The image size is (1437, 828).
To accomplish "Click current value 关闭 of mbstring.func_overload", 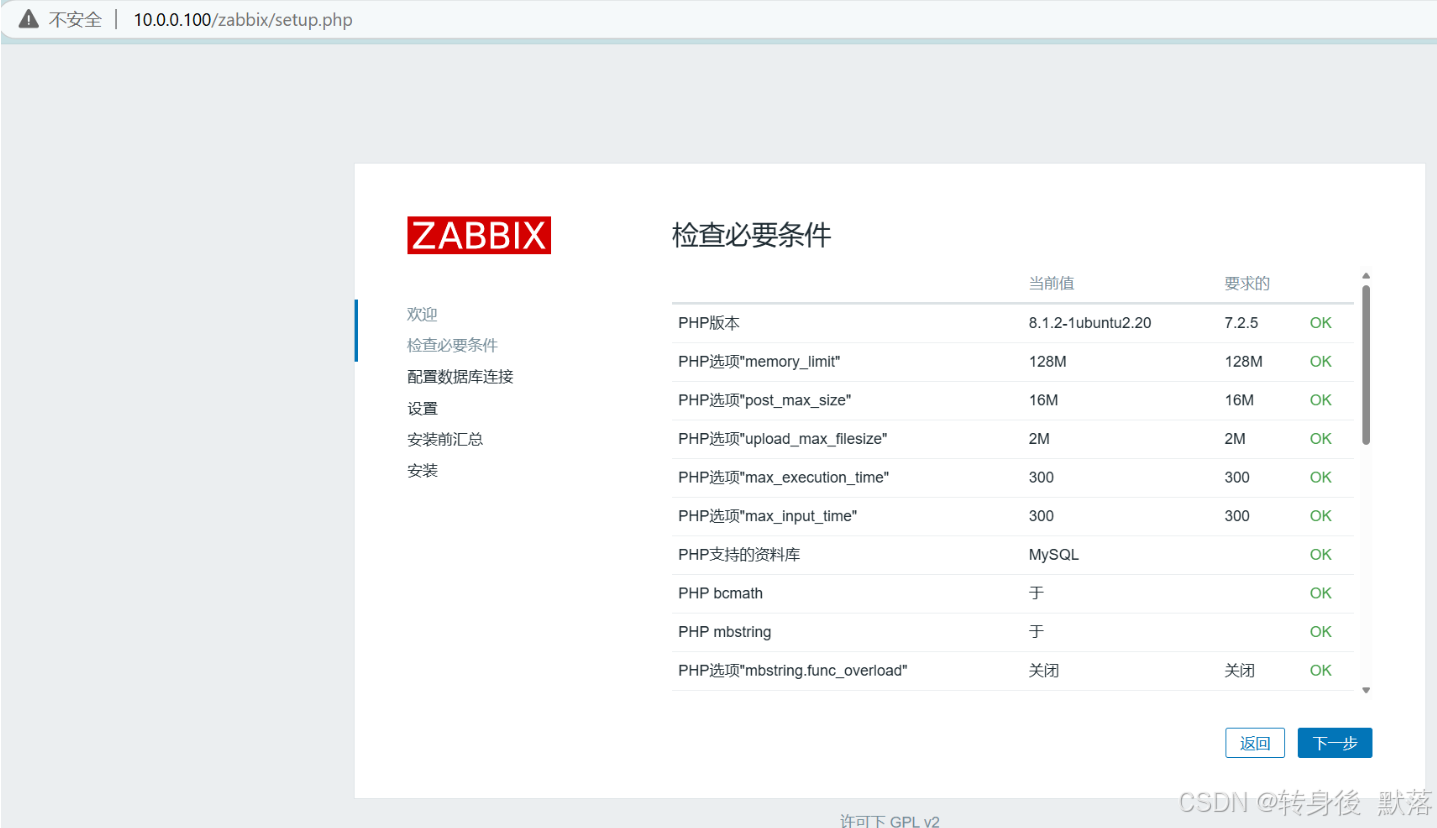I will pos(1043,670).
